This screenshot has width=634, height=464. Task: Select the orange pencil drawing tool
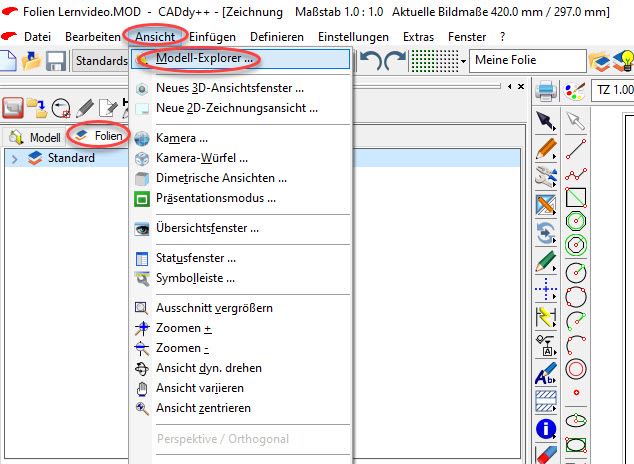pos(546,149)
